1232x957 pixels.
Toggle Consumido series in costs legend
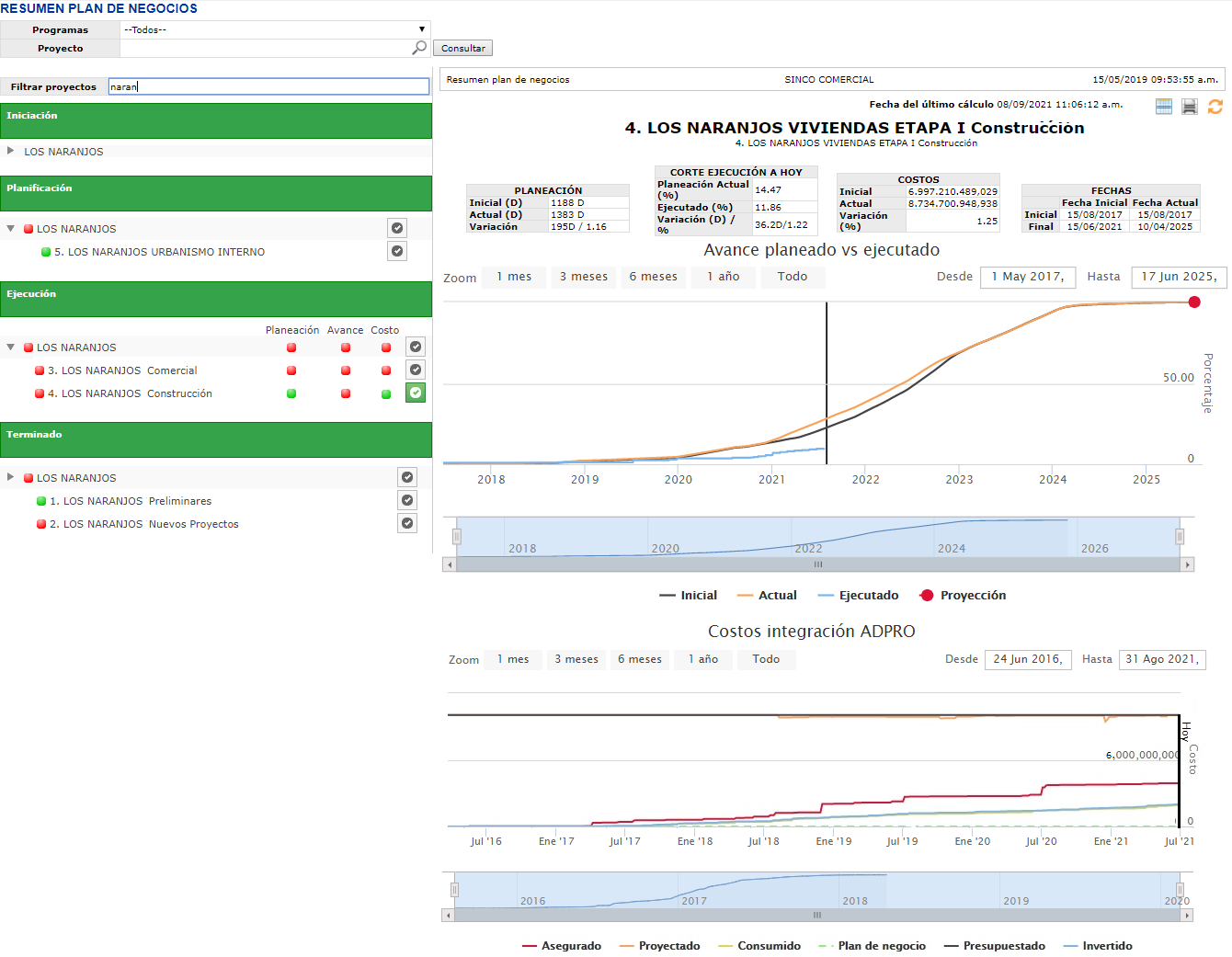coord(759,946)
